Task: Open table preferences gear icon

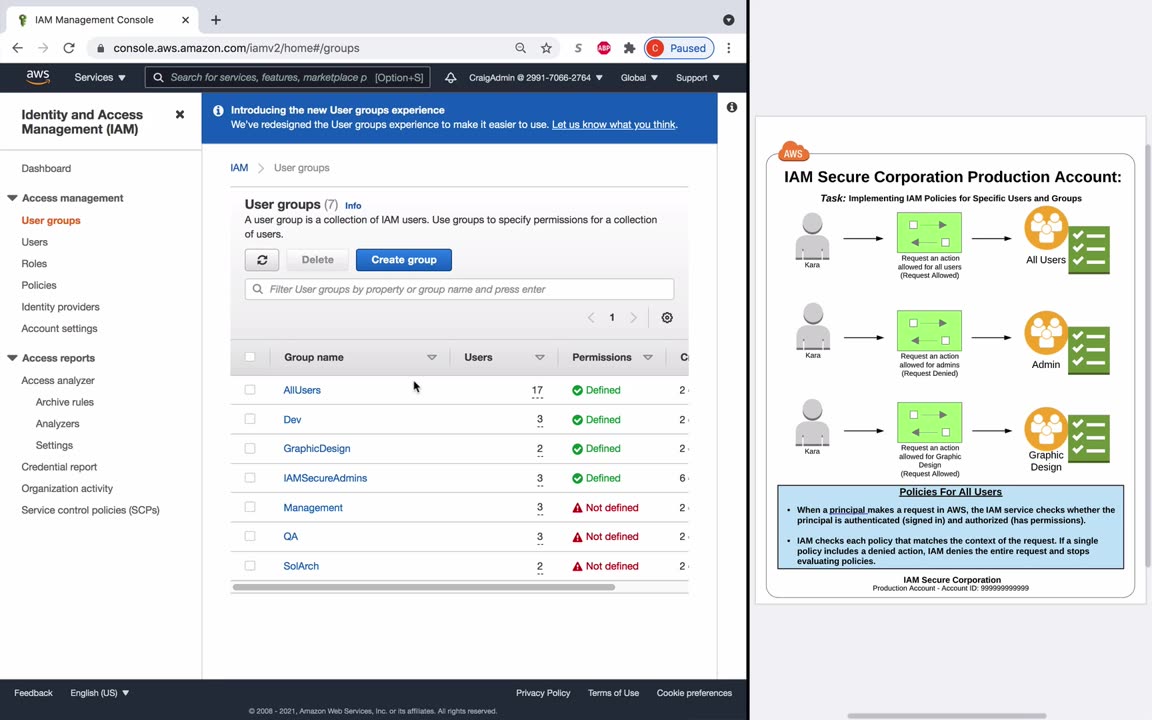Action: pyautogui.click(x=667, y=317)
